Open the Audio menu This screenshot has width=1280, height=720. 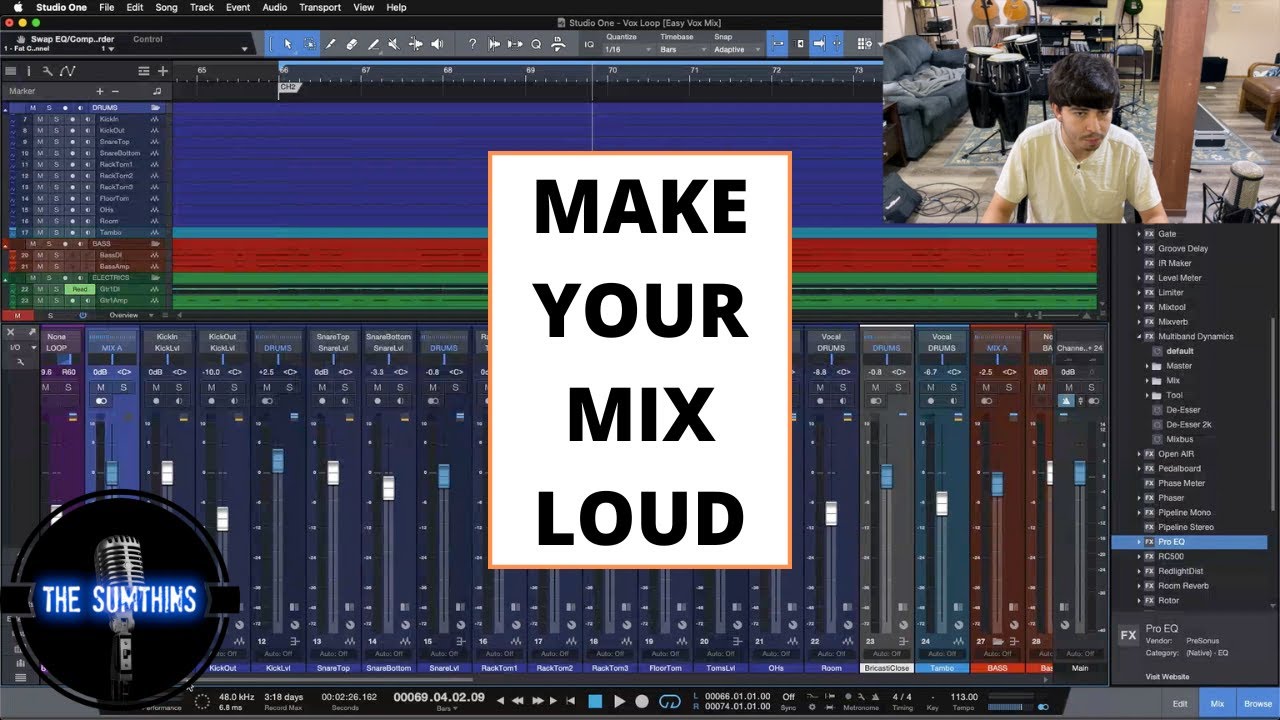click(x=275, y=7)
